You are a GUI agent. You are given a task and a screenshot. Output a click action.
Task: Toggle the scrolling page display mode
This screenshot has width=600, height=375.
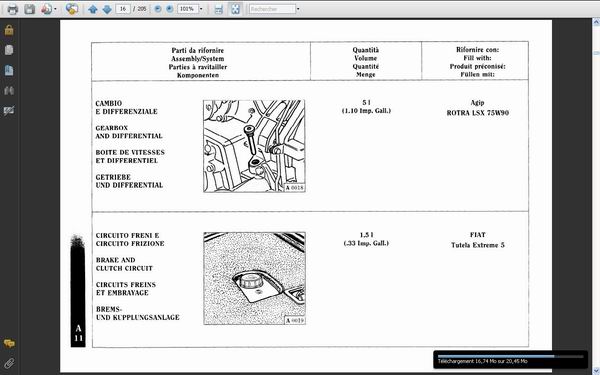click(x=218, y=9)
